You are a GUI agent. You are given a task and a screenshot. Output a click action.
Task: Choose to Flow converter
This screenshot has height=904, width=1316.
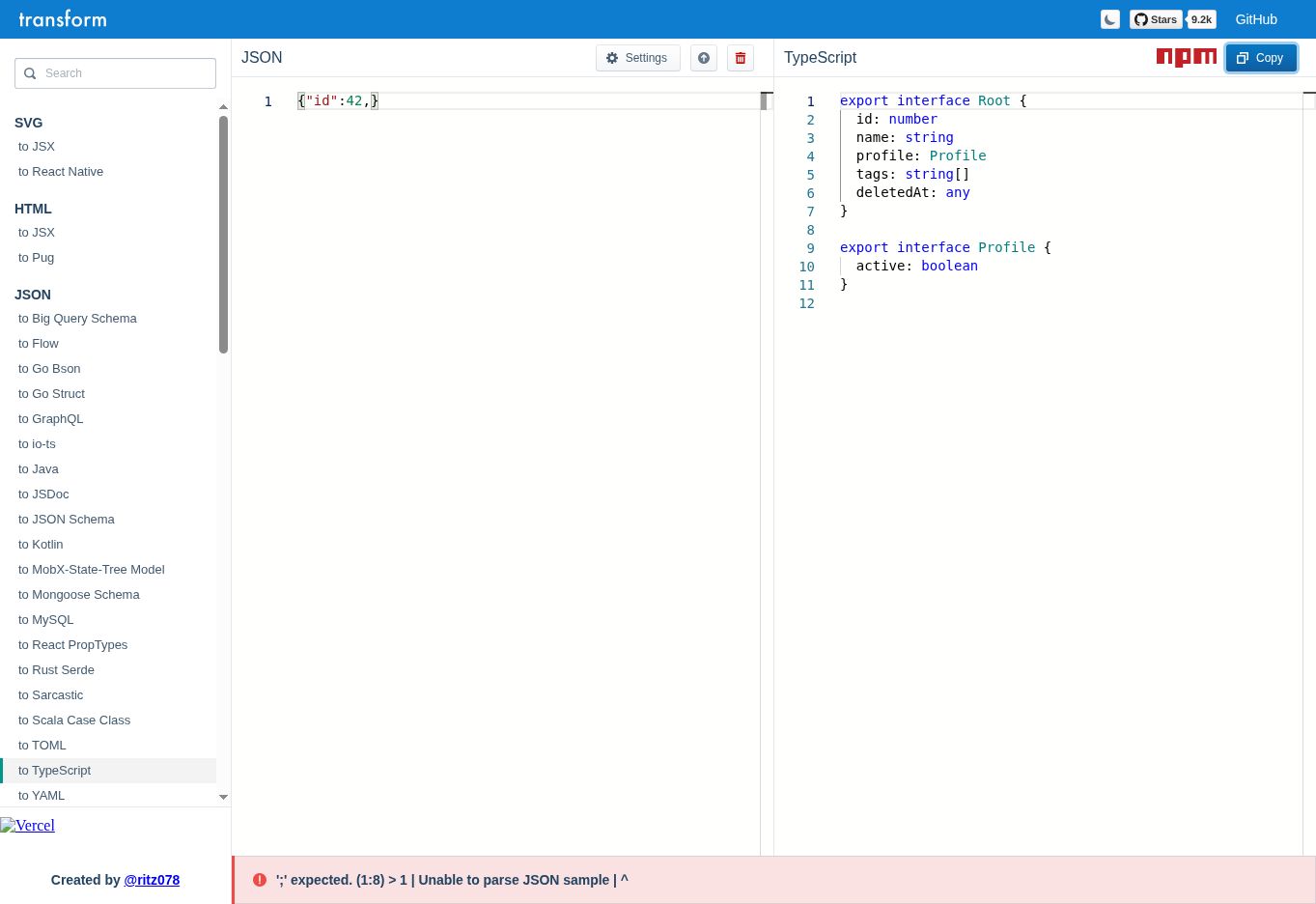pos(39,344)
